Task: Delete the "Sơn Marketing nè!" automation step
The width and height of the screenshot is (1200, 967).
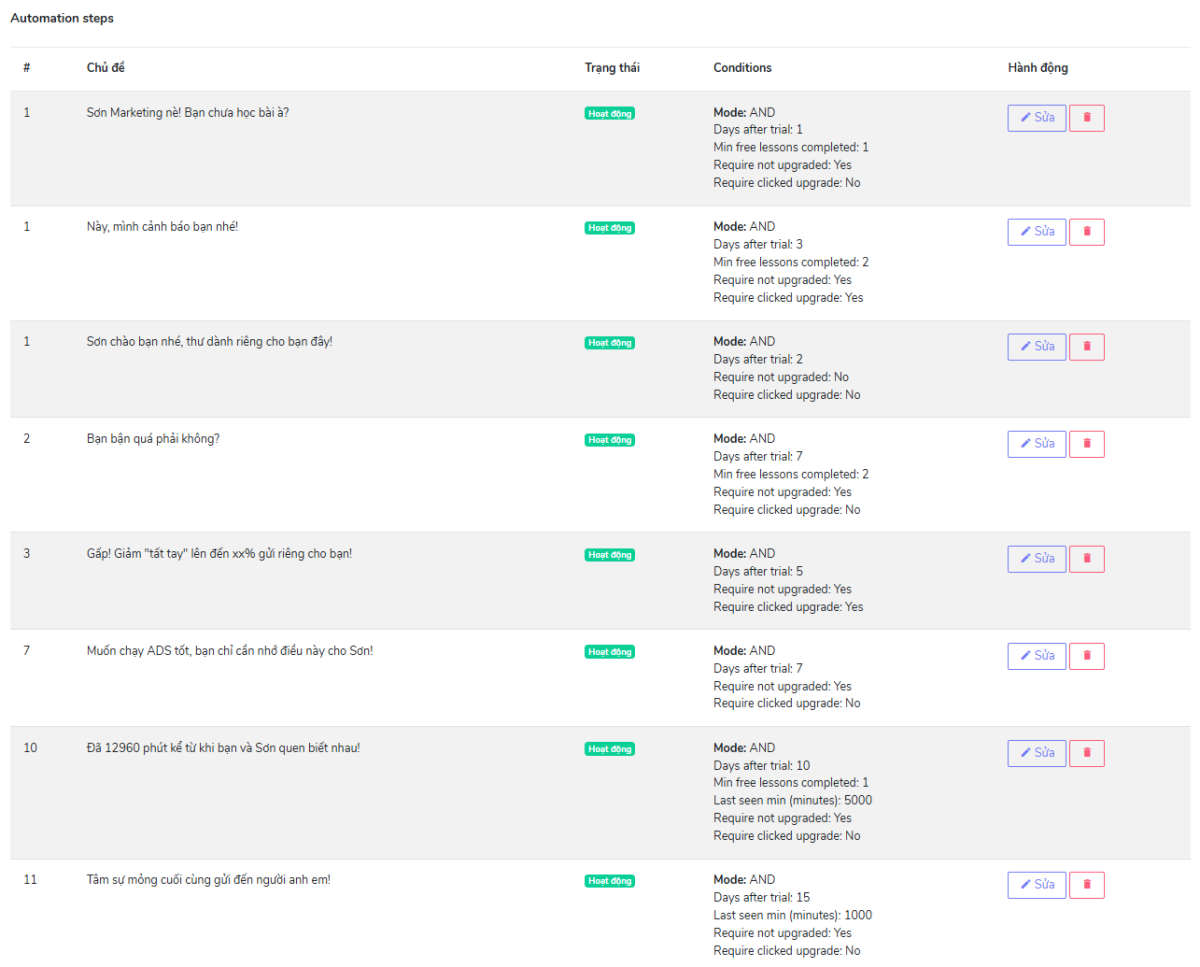Action: (x=1087, y=118)
